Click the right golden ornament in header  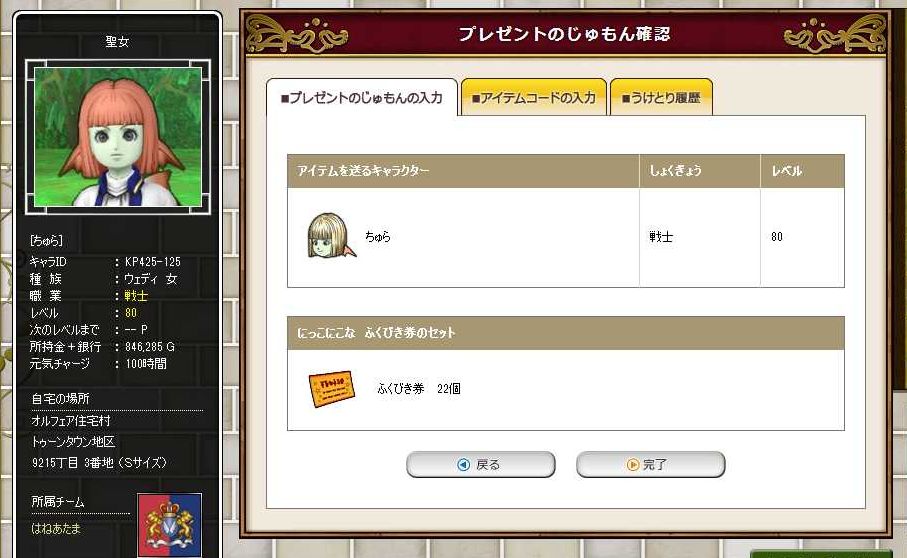point(835,34)
